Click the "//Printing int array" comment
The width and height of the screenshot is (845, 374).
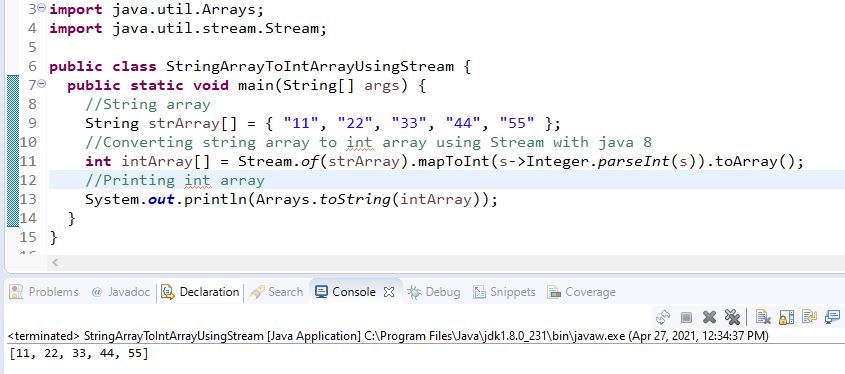175,180
